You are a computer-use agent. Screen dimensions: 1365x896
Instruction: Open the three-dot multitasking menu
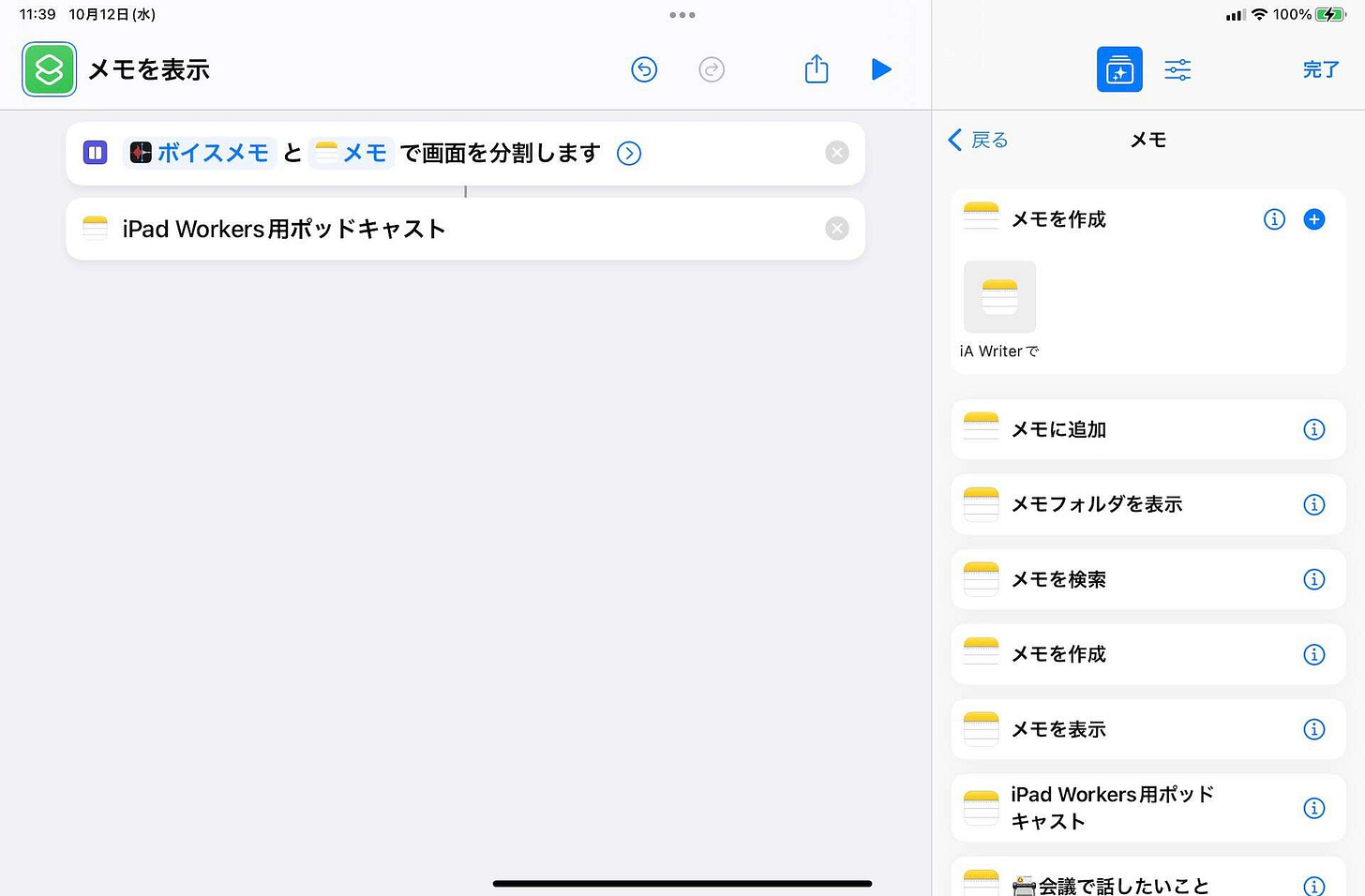[682, 15]
